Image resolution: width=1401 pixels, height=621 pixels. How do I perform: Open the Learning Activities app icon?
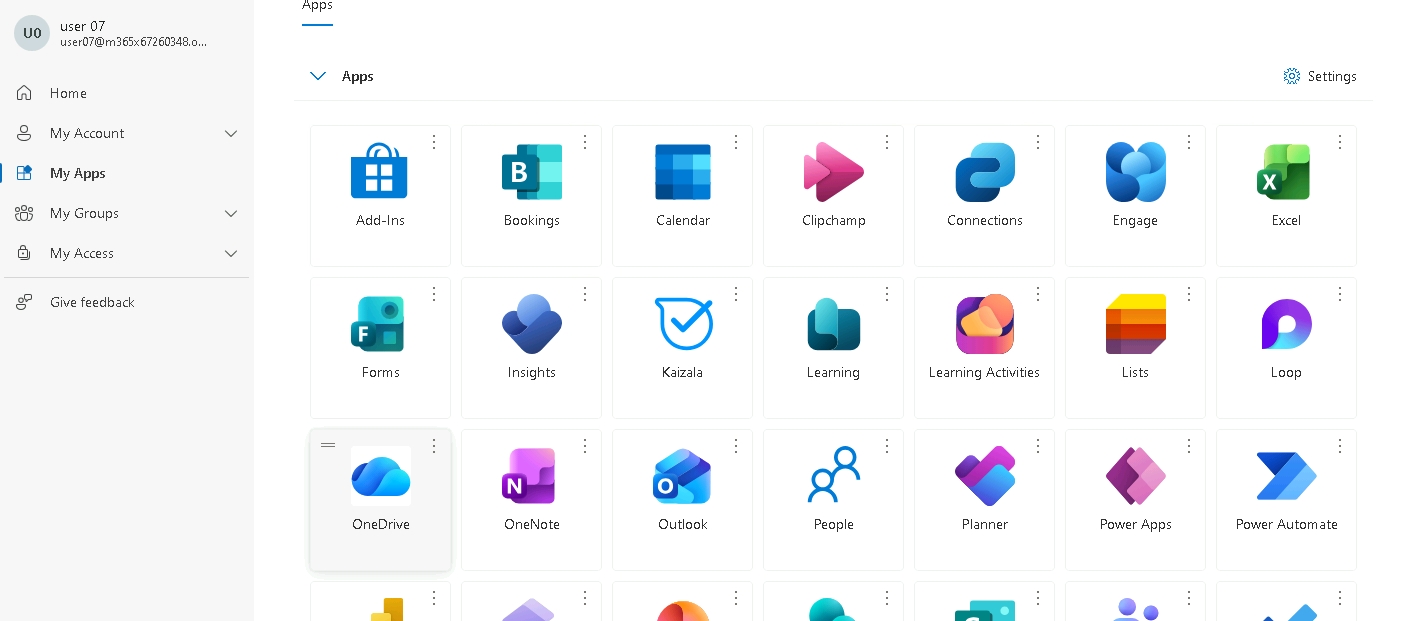(x=985, y=324)
